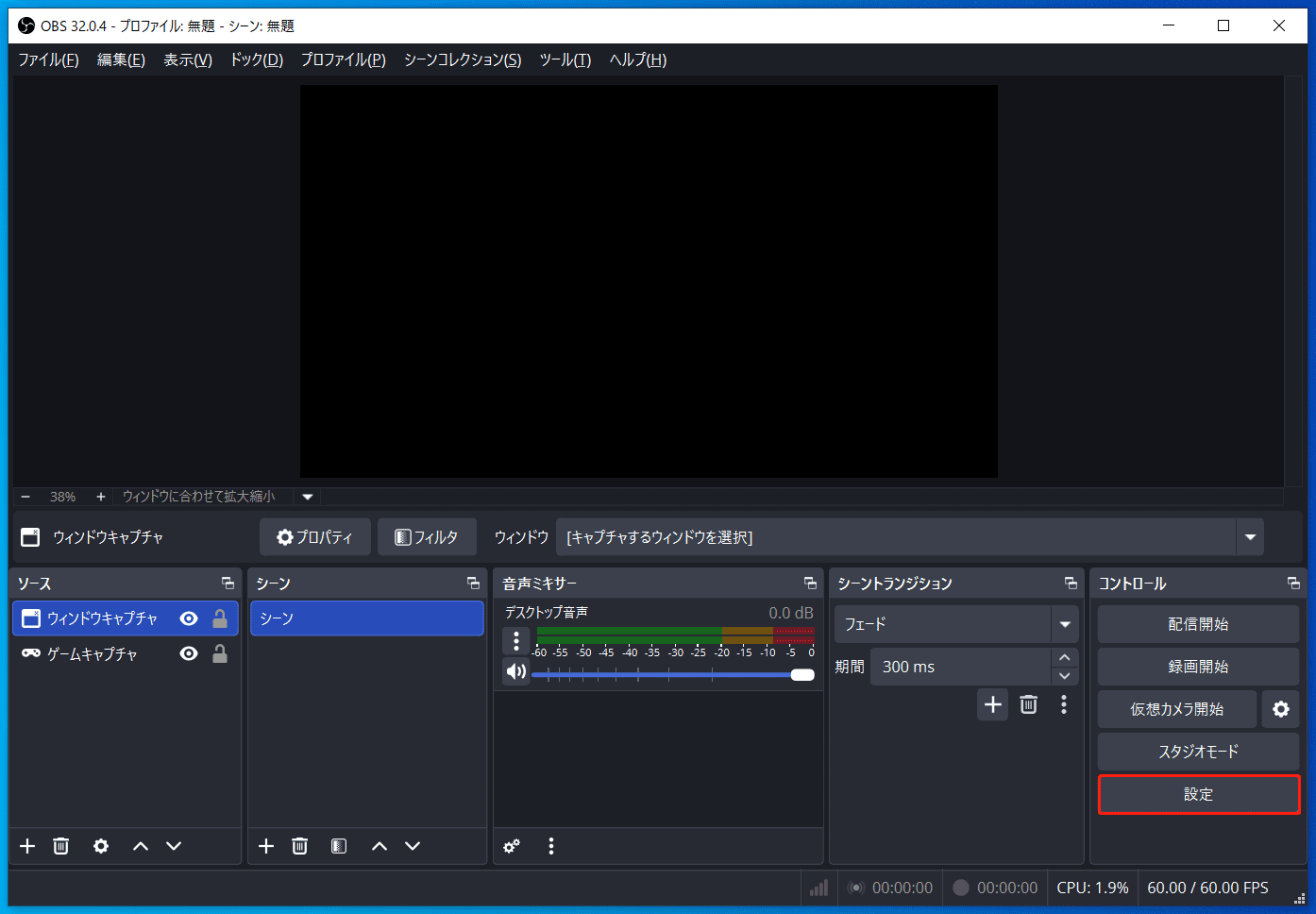Move scene down in the シーン panel
Screen dimensions: 1316x914
coord(413,846)
